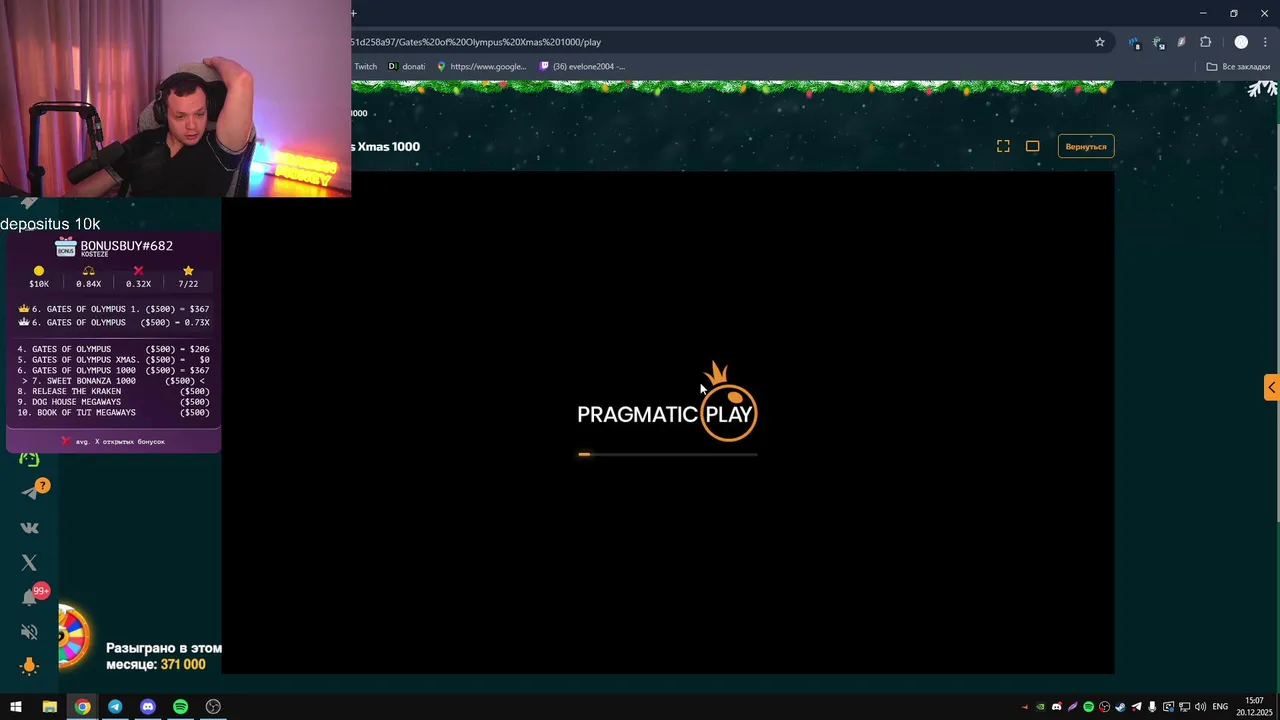Open OBS Studio from the taskbar
Image resolution: width=1280 pixels, height=720 pixels.
pos(213,707)
